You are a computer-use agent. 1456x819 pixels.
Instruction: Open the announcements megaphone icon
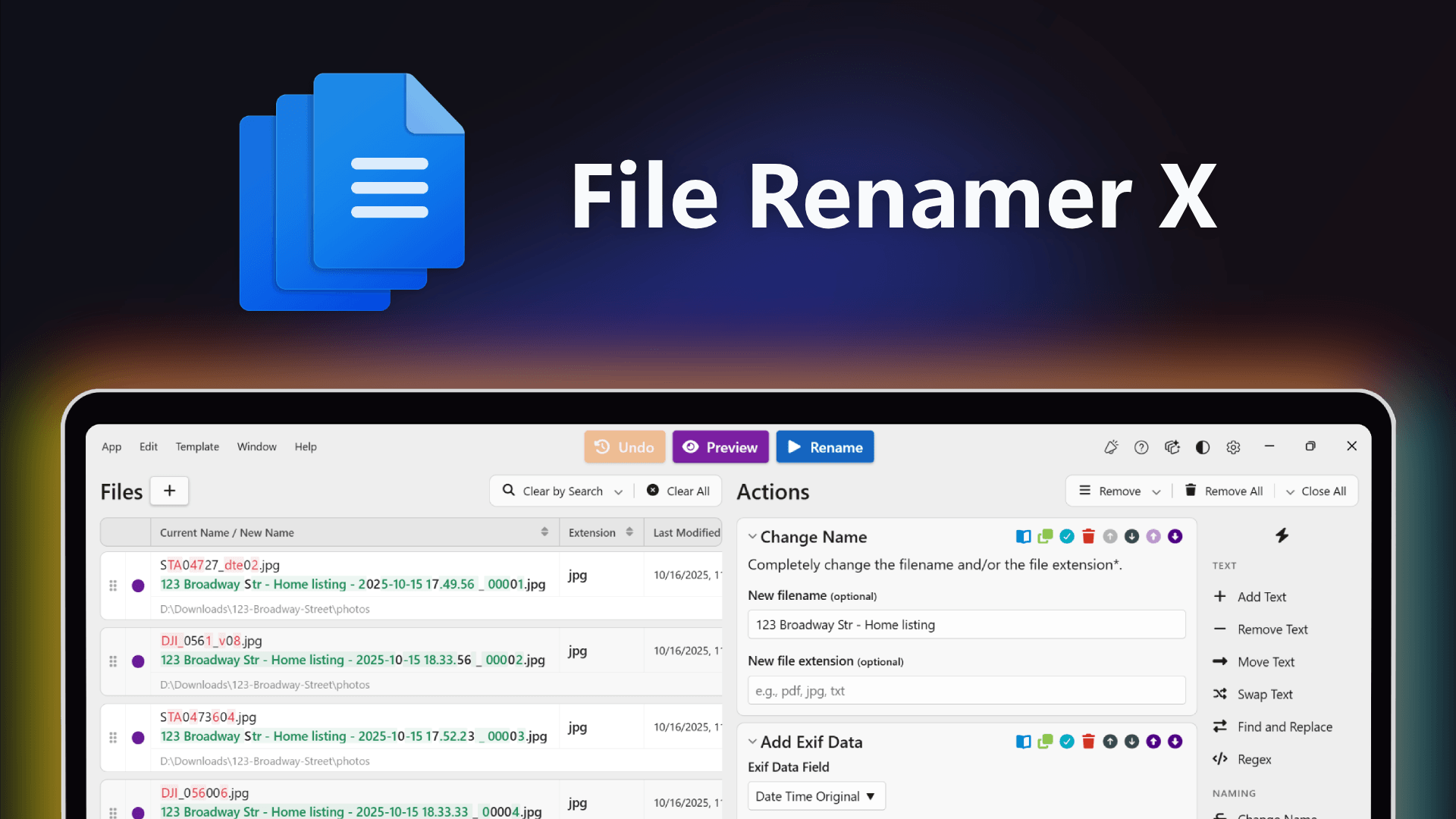(x=1111, y=447)
